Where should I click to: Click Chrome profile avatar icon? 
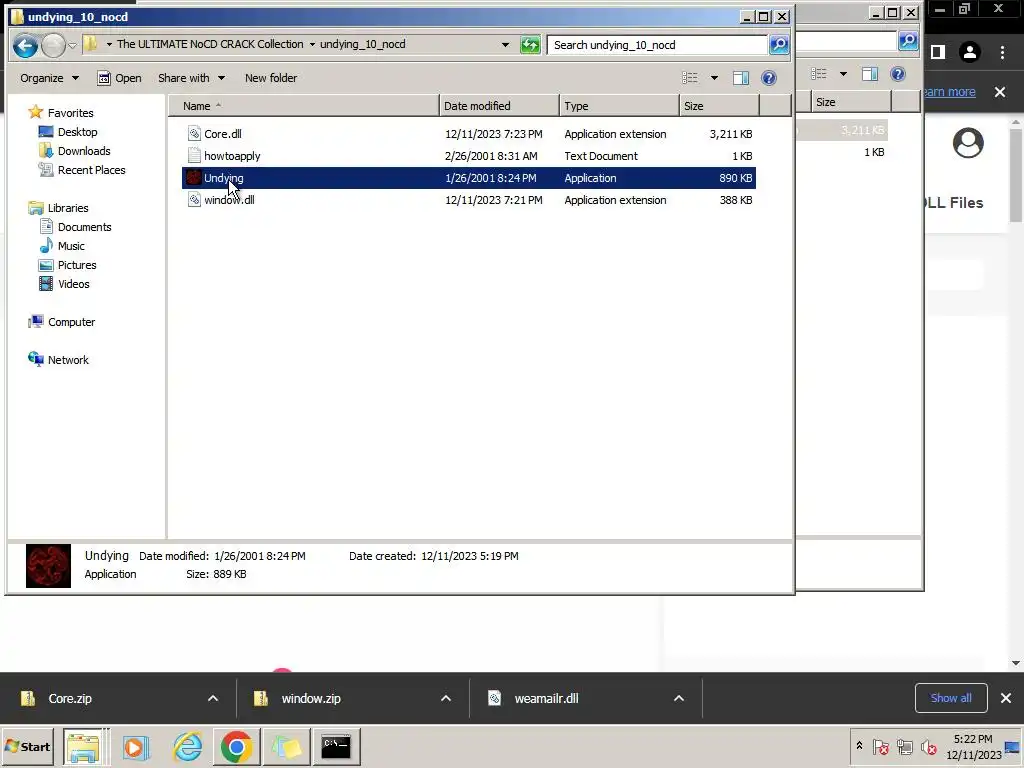point(970,52)
